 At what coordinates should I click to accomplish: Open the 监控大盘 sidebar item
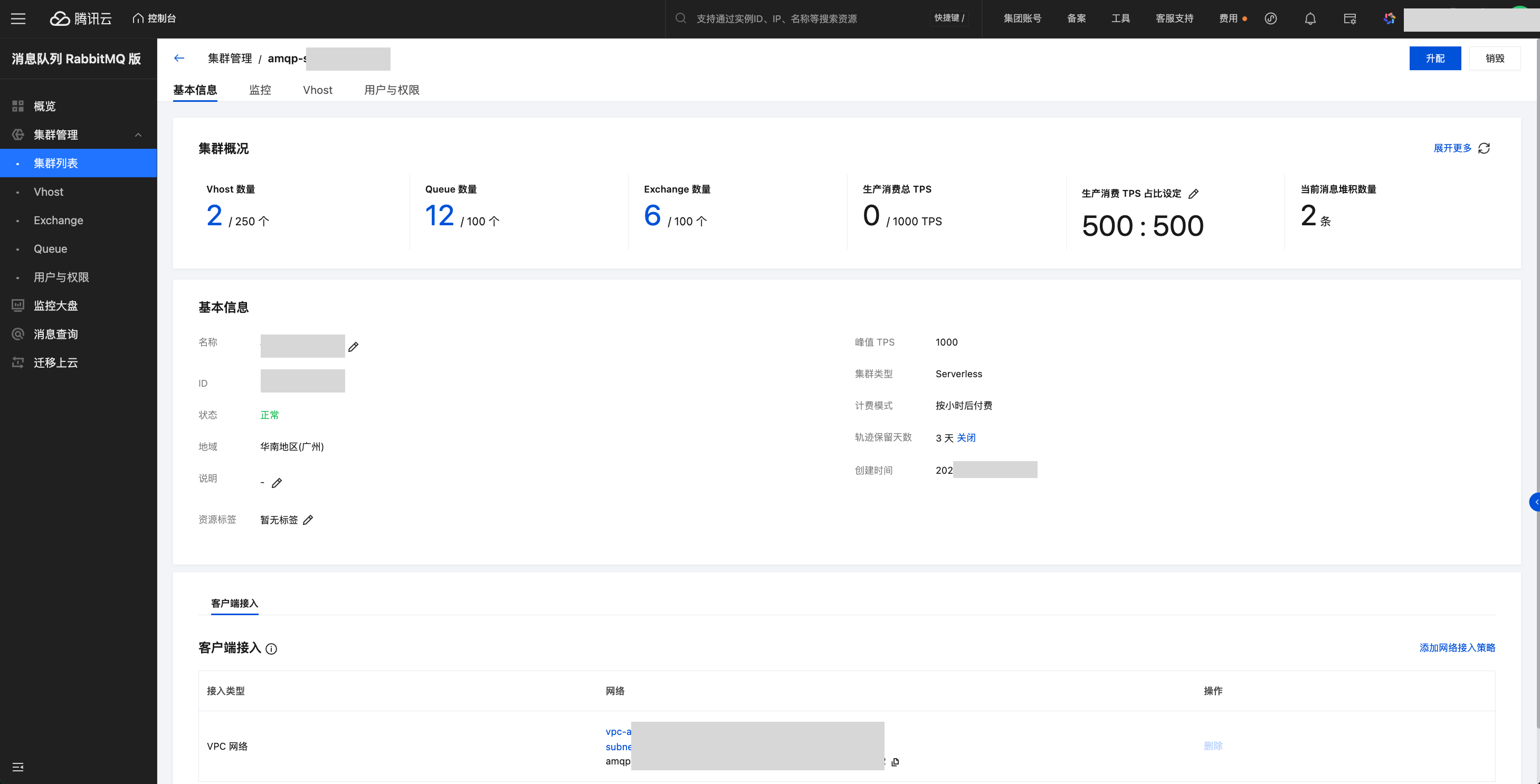pyautogui.click(x=55, y=305)
